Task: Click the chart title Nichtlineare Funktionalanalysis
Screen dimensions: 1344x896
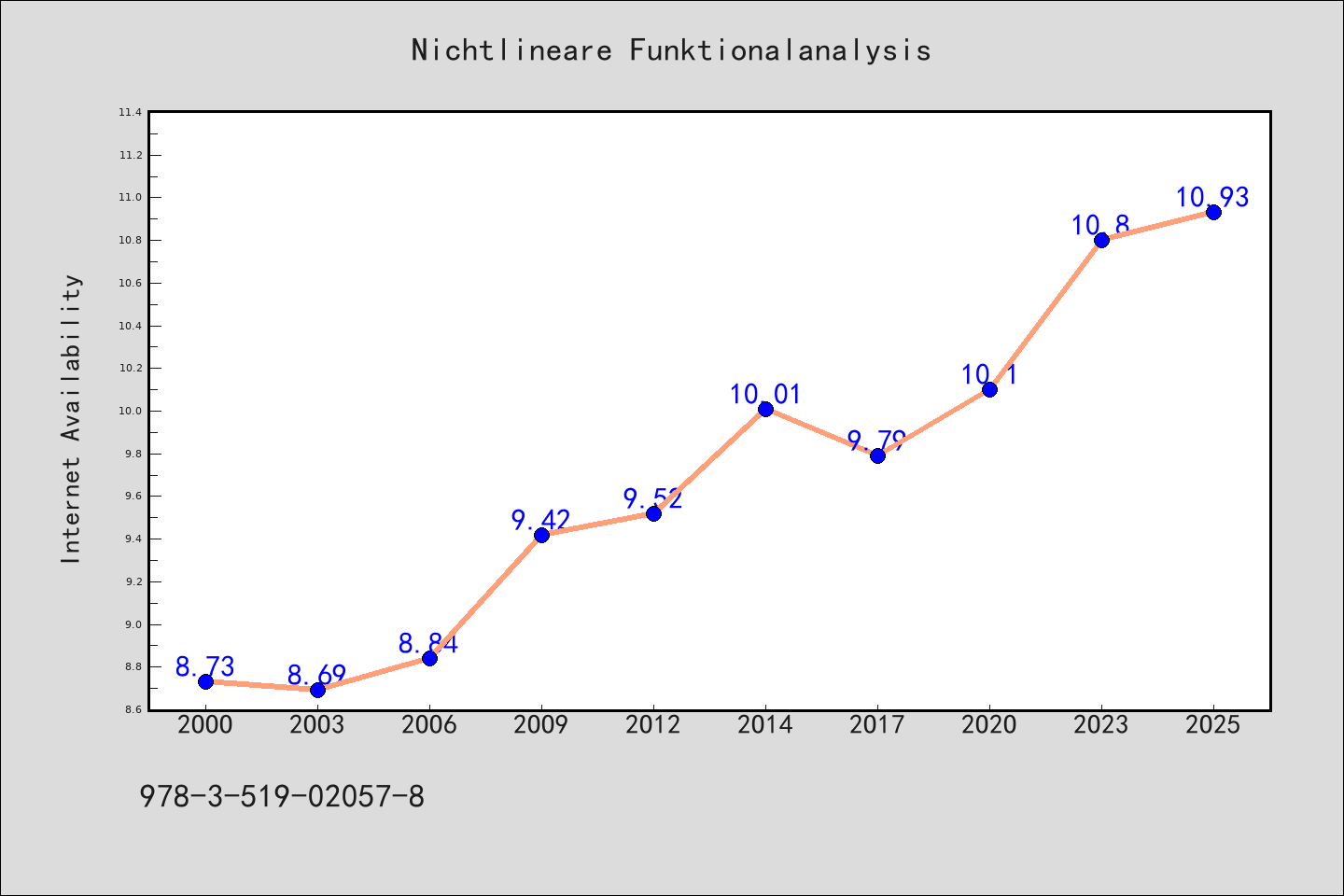Action: (x=671, y=49)
